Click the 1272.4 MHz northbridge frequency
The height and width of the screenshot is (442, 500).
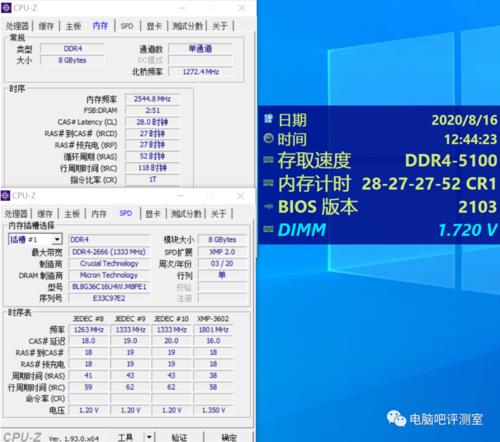[200, 72]
